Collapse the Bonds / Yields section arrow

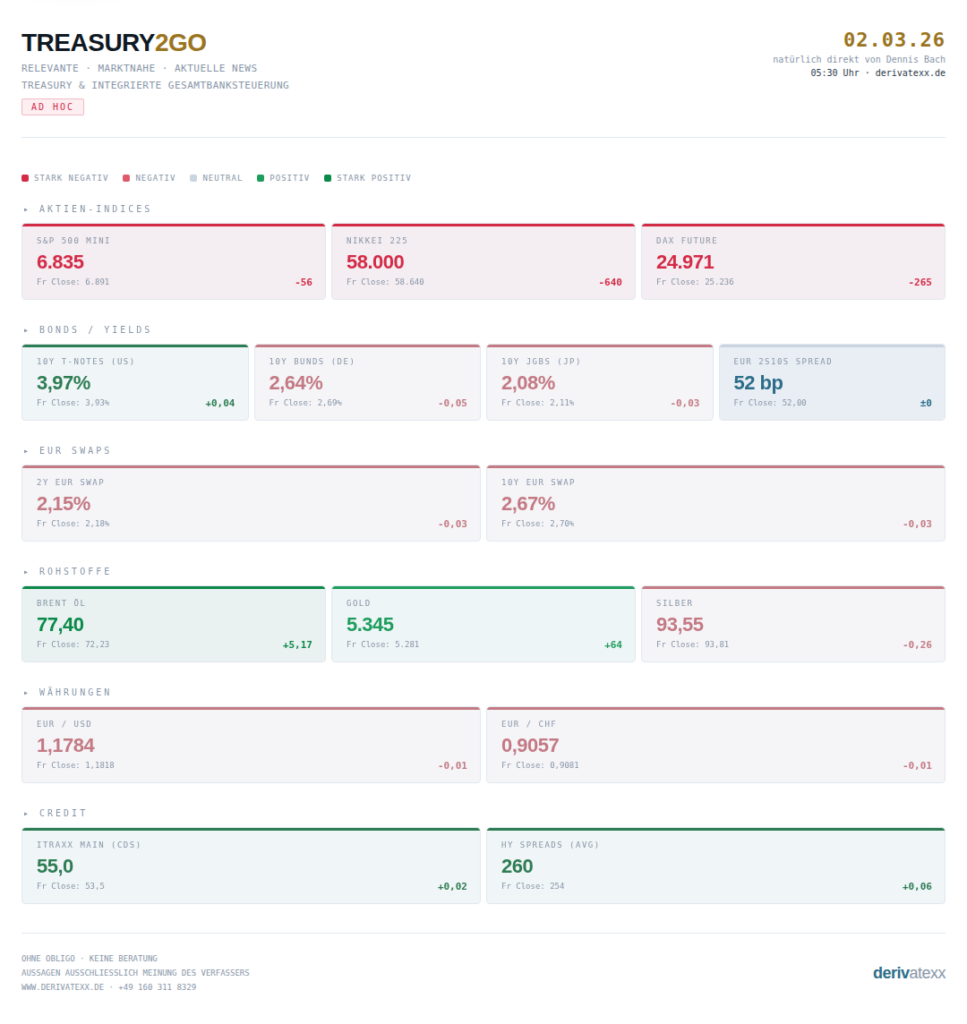pos(26,330)
